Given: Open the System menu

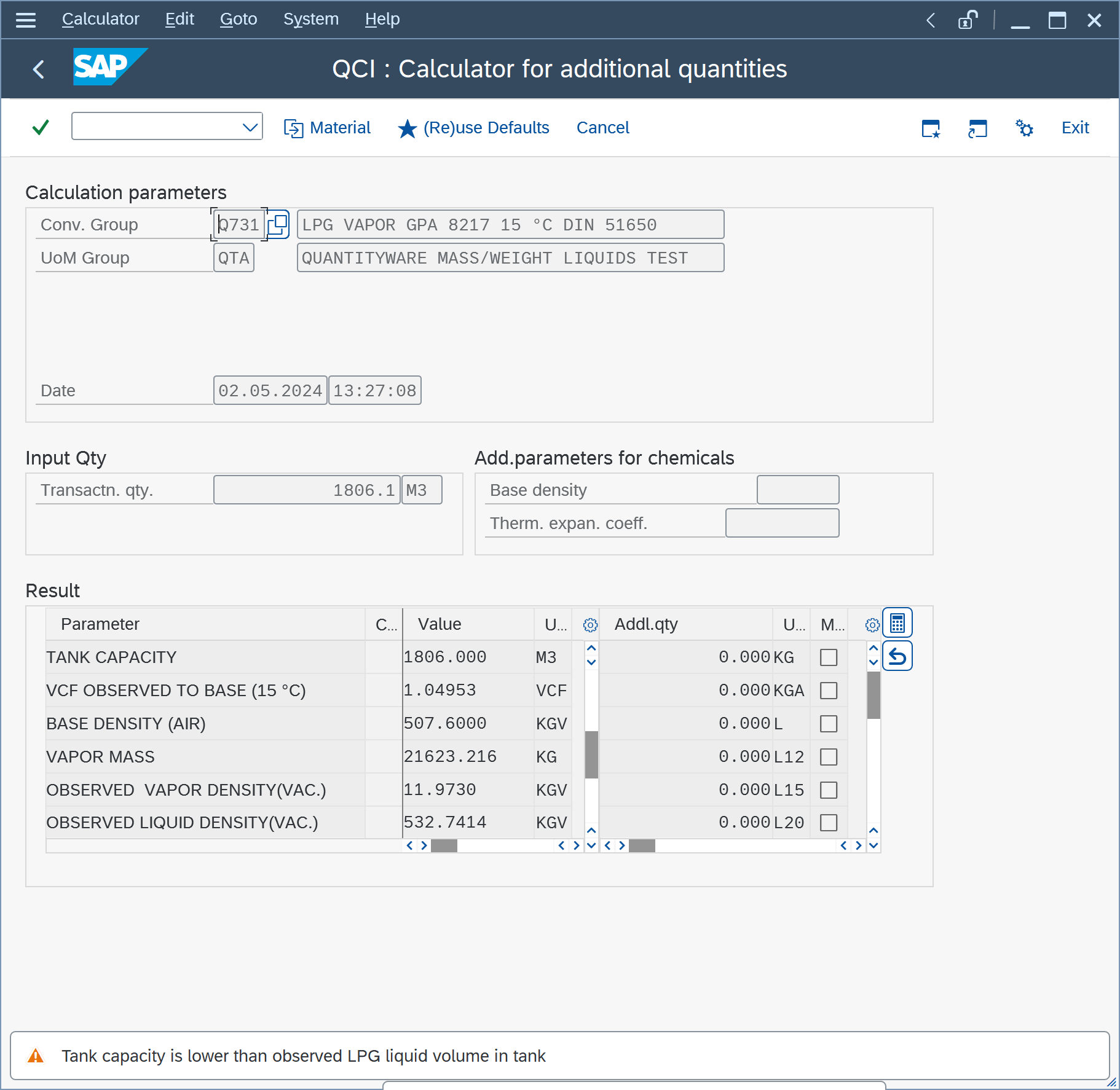Looking at the screenshot, I should (x=311, y=19).
